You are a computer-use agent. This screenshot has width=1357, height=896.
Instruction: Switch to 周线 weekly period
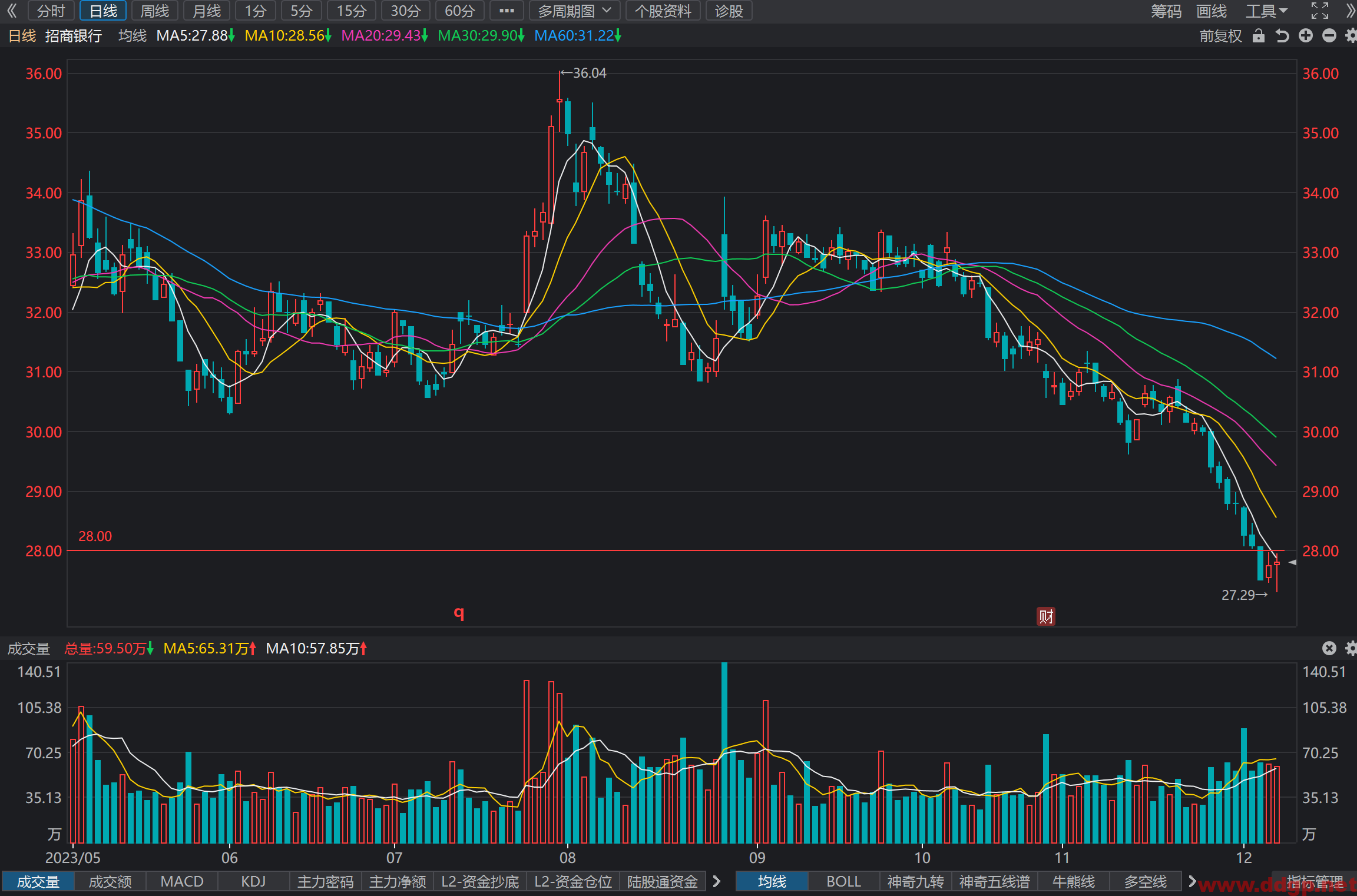point(155,11)
